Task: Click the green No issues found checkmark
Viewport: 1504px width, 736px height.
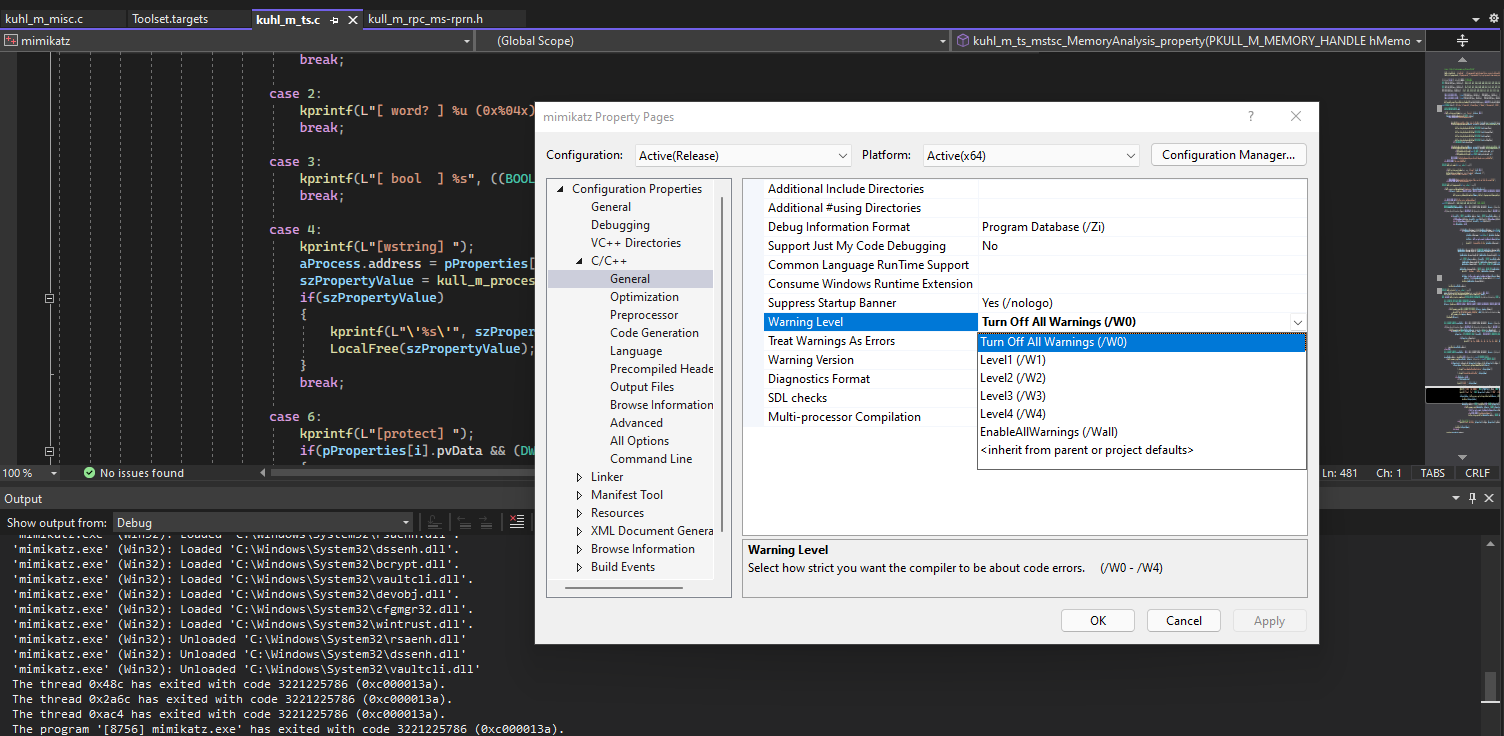Action: click(89, 473)
